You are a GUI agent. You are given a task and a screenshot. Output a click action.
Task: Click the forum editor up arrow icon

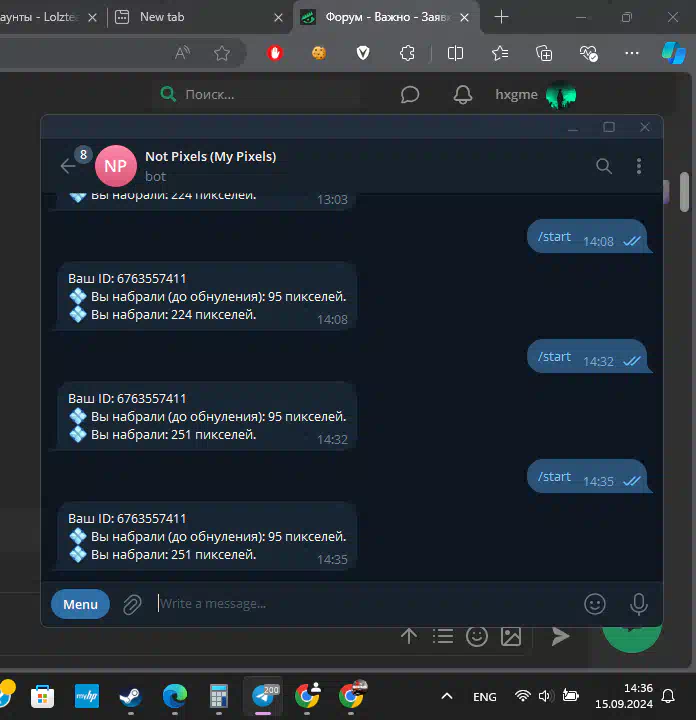tap(409, 636)
